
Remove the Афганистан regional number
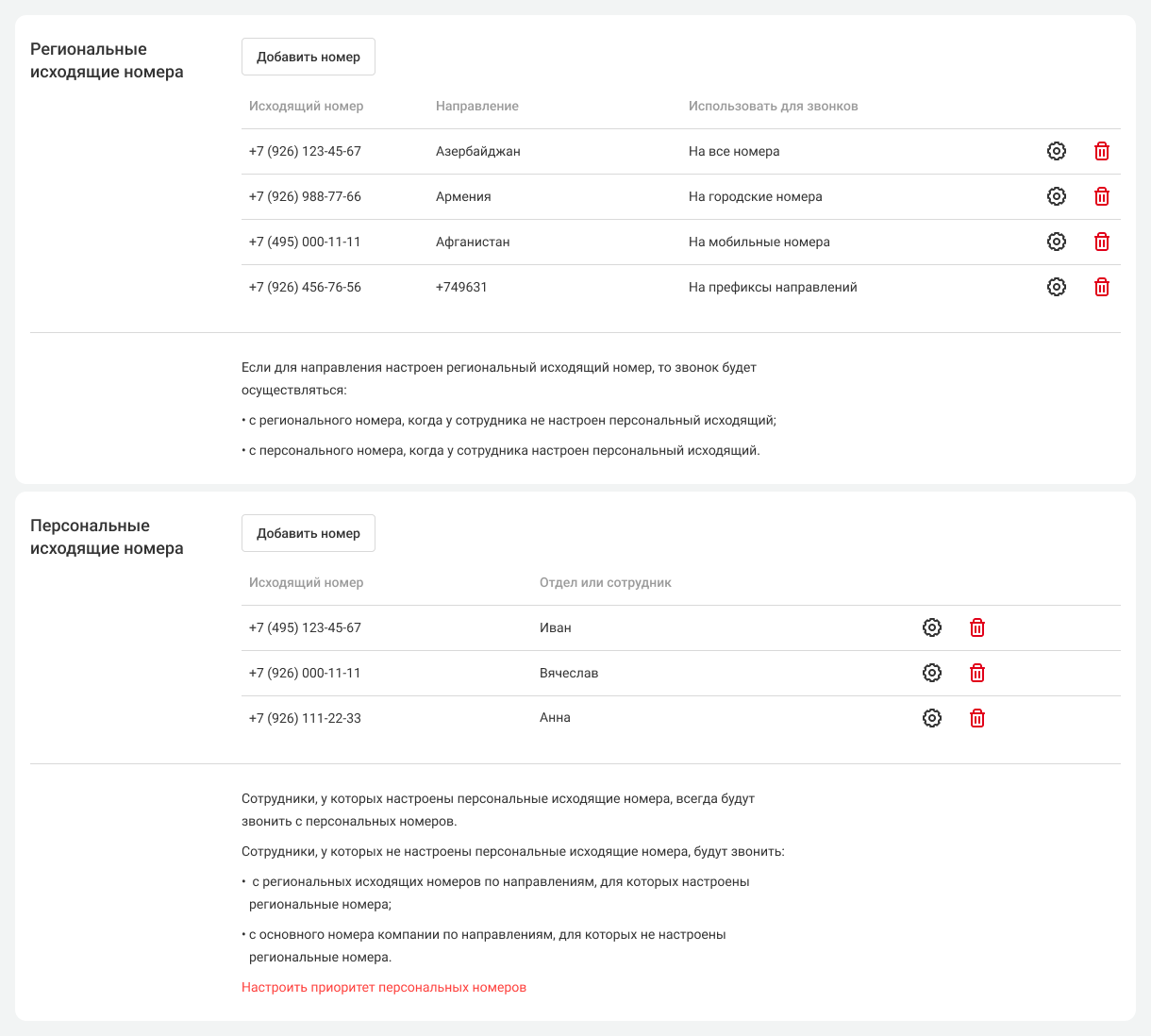(x=1101, y=242)
